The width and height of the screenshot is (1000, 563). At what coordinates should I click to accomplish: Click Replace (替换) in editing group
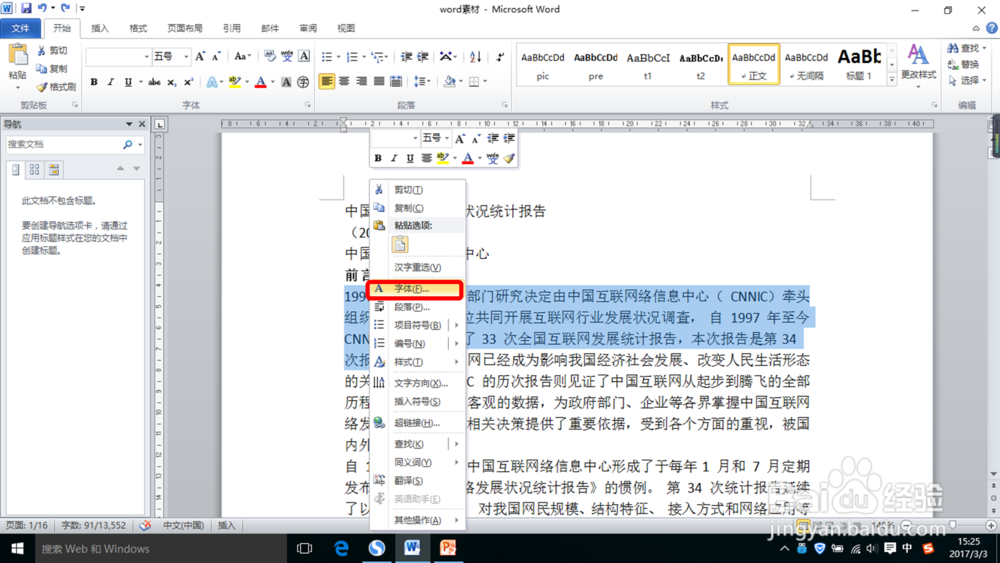(964, 64)
